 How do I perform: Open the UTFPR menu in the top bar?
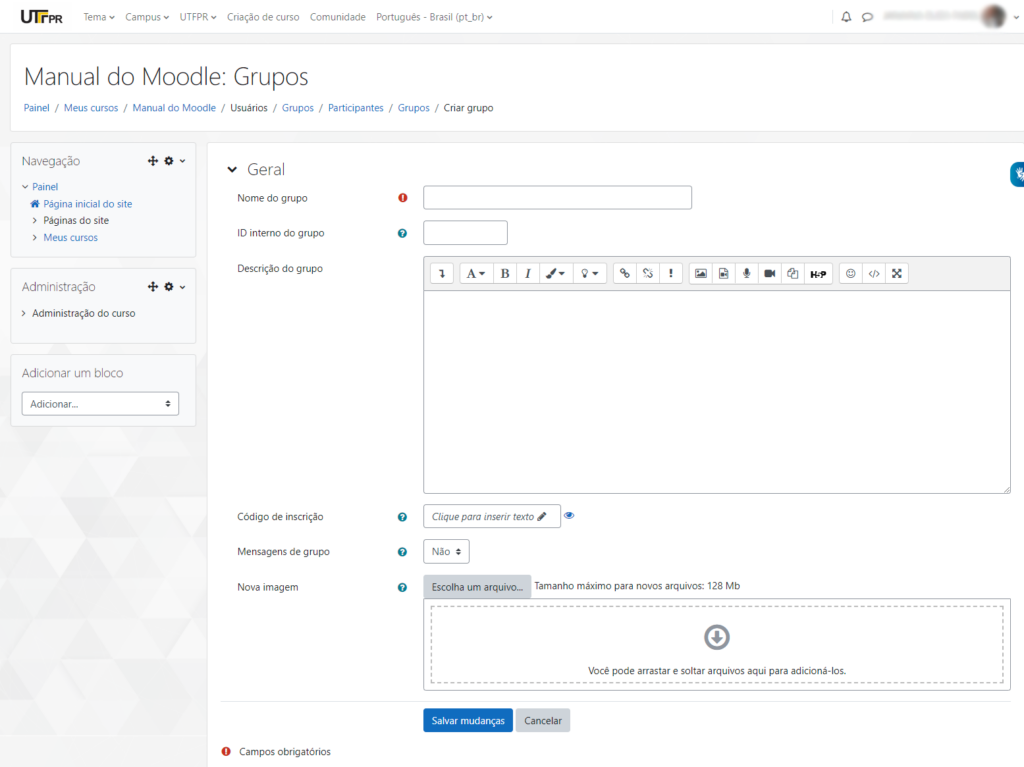click(x=198, y=17)
